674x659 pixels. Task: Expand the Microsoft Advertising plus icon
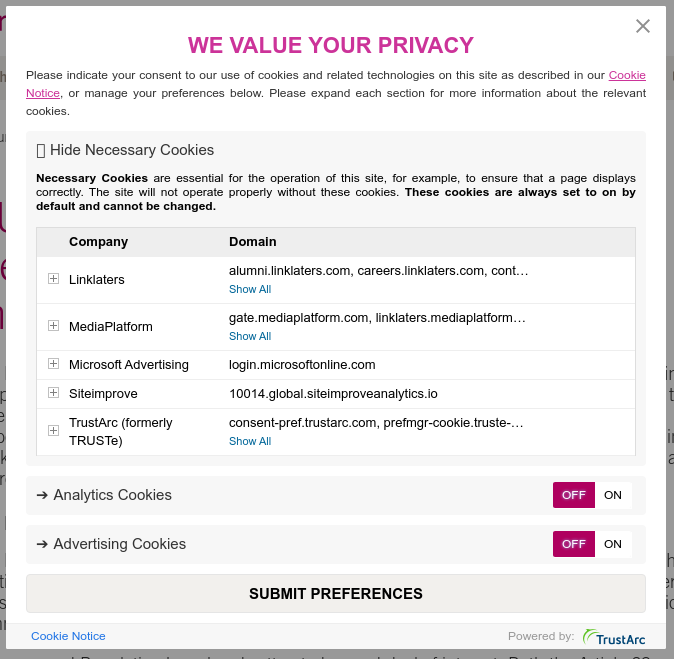(x=53, y=364)
